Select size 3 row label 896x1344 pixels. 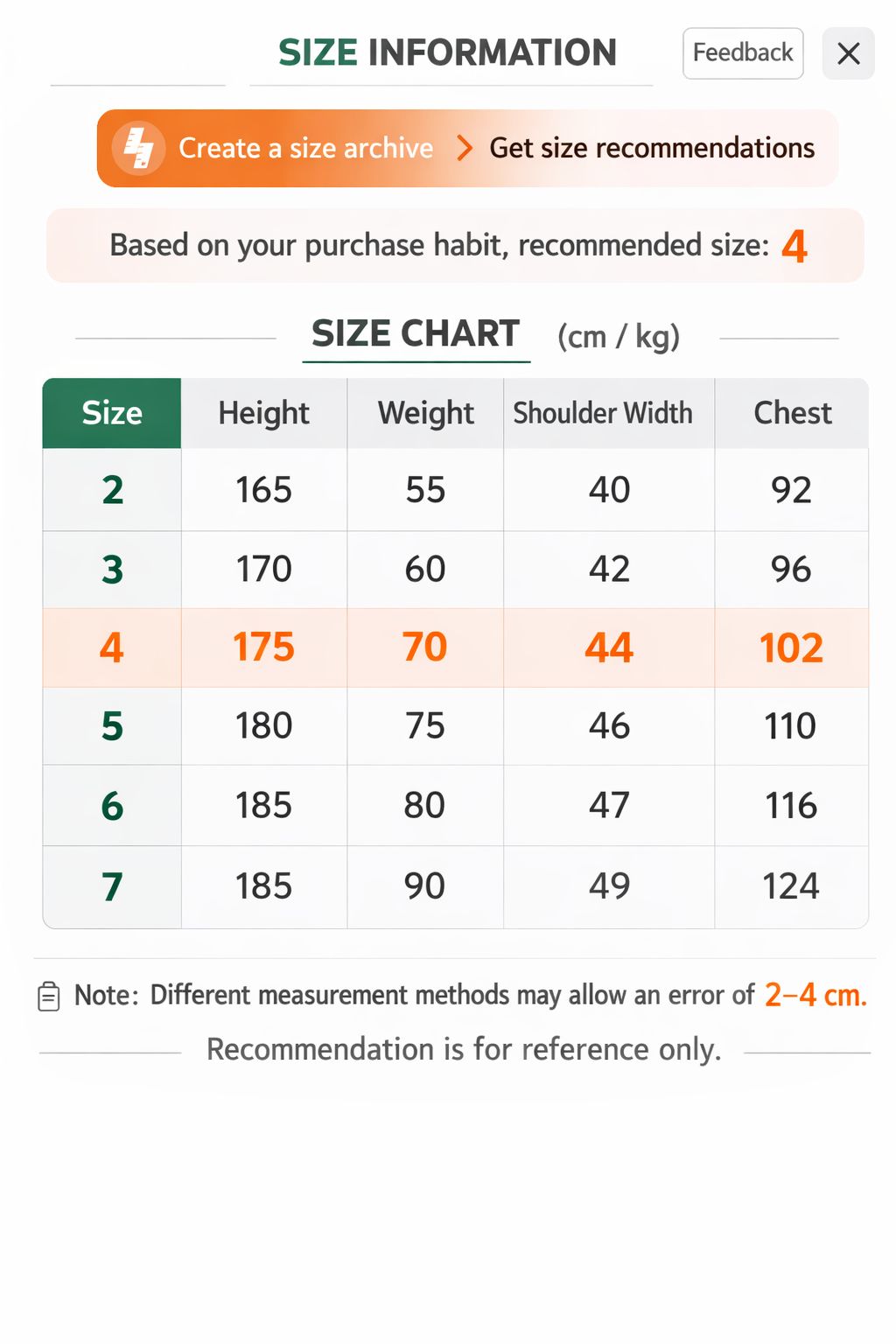(112, 570)
